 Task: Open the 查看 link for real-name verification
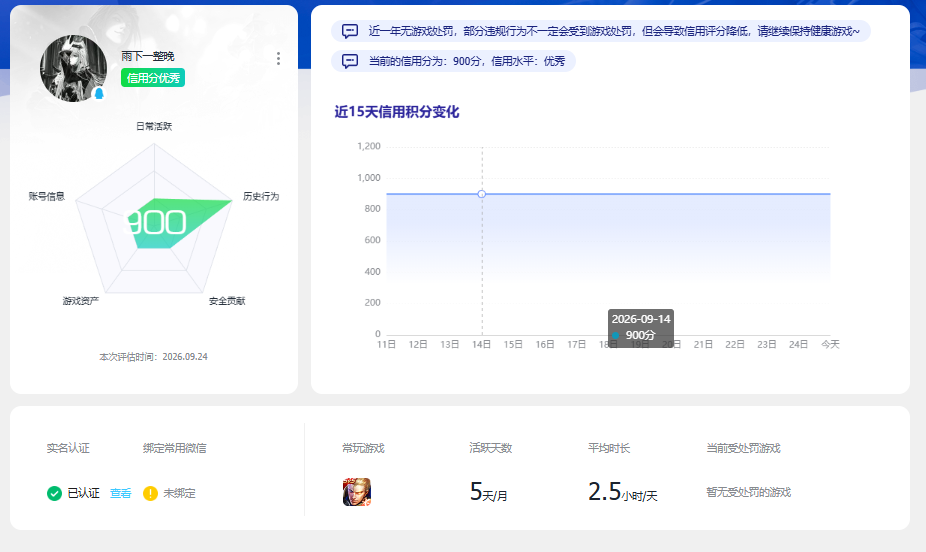point(120,493)
